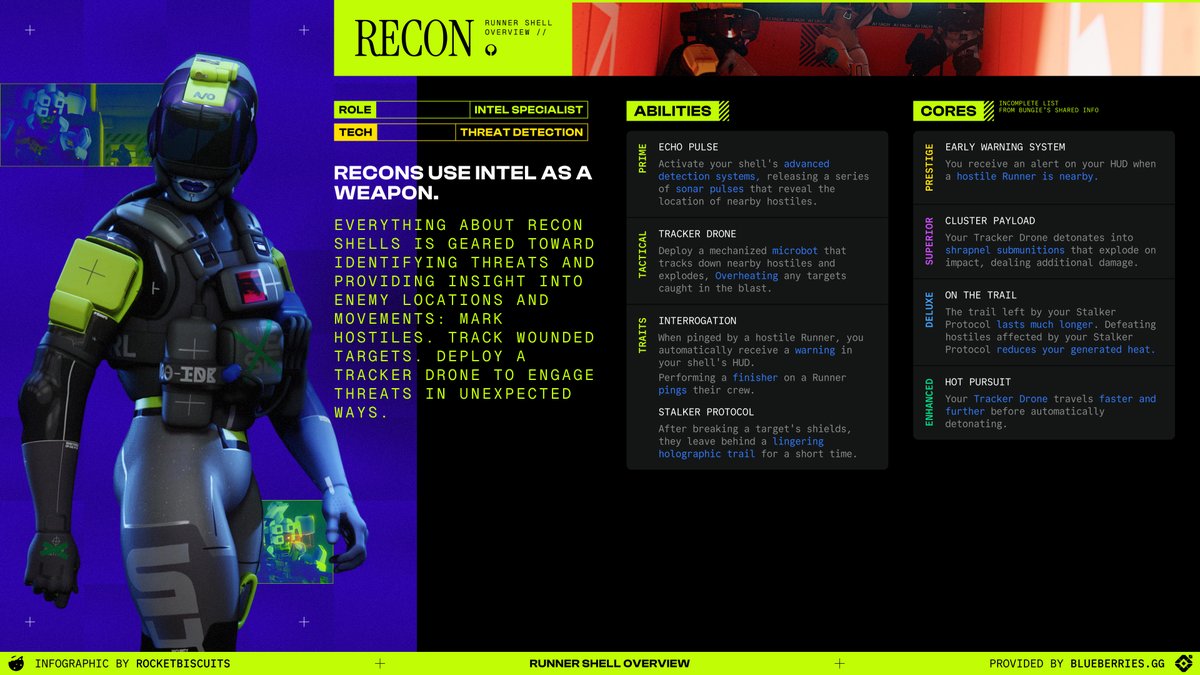Click the highlighted 'lasts much longer' text

tap(1047, 325)
